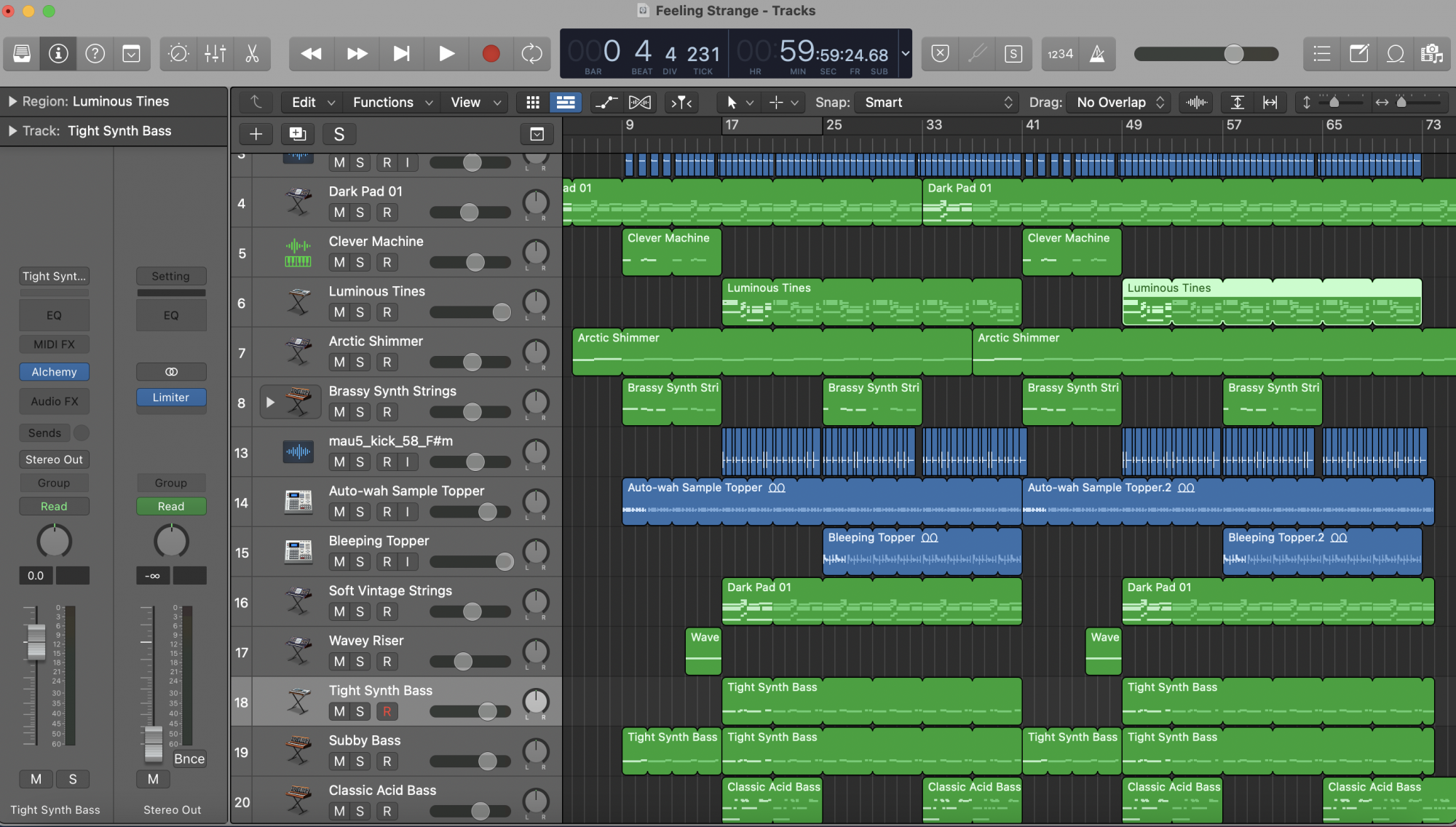Solo the Clever Machine track
The image size is (1456, 827).
(360, 262)
